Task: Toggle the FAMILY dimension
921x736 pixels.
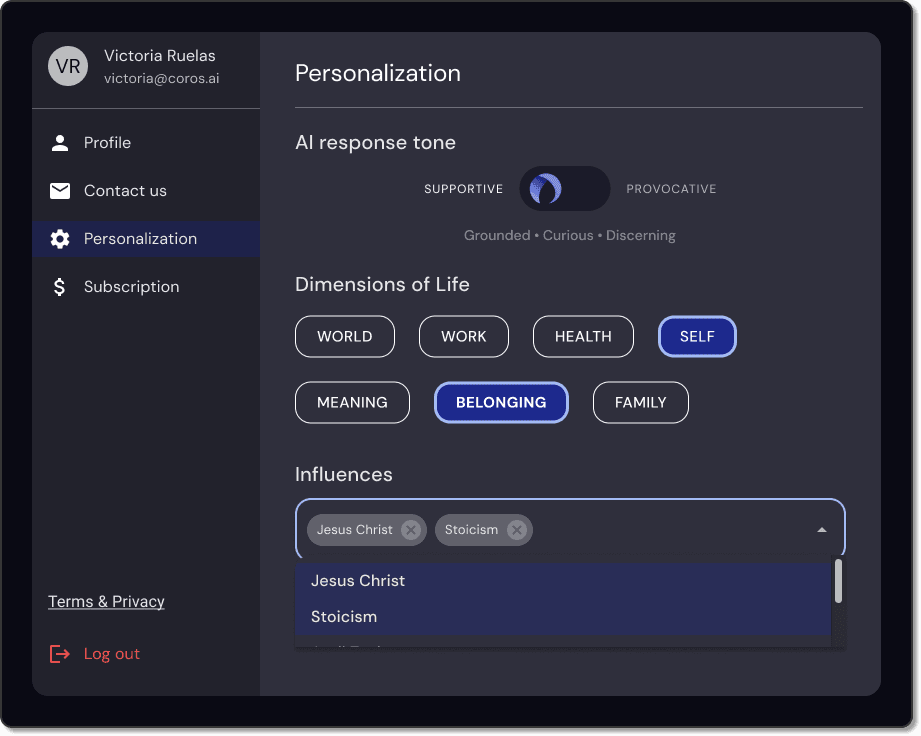Action: [641, 402]
